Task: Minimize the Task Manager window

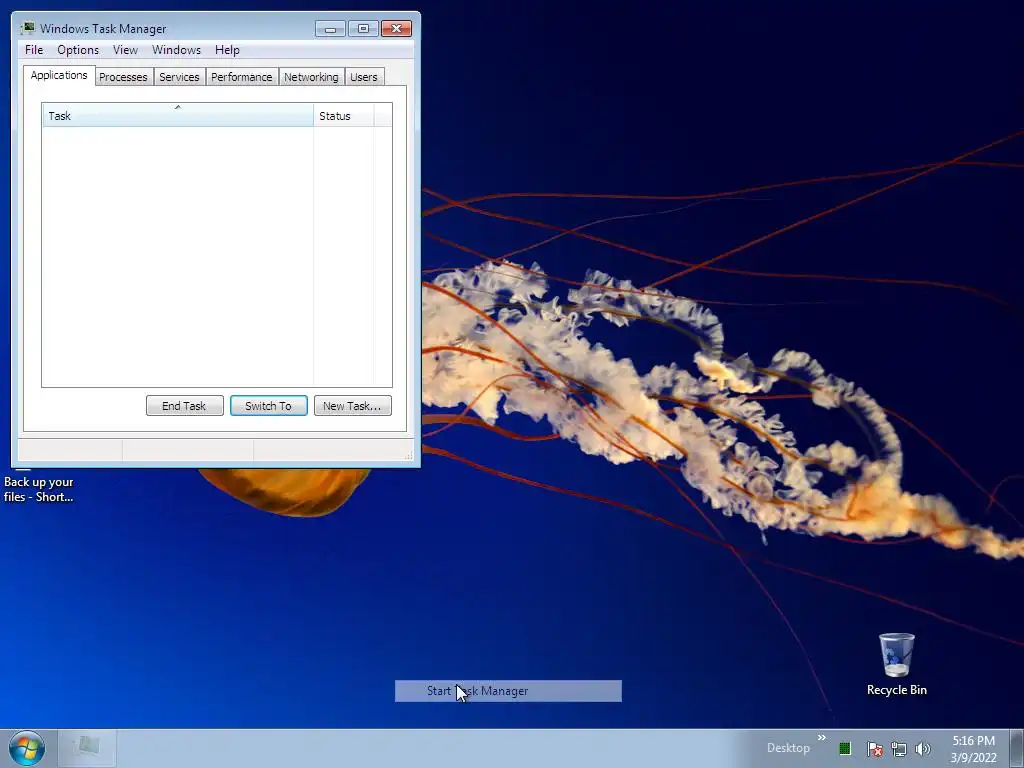Action: pos(330,29)
